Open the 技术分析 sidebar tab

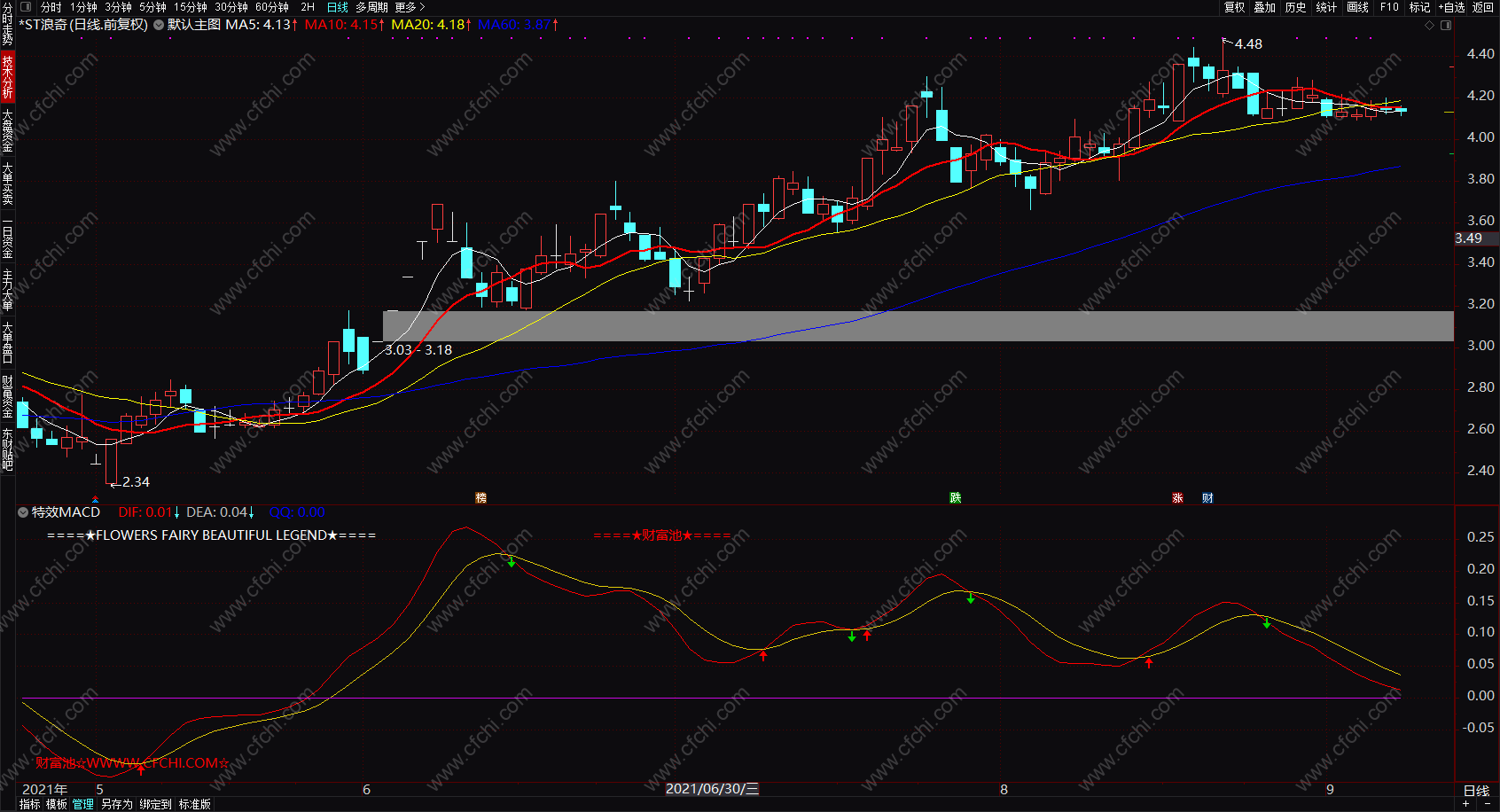pyautogui.click(x=7, y=76)
